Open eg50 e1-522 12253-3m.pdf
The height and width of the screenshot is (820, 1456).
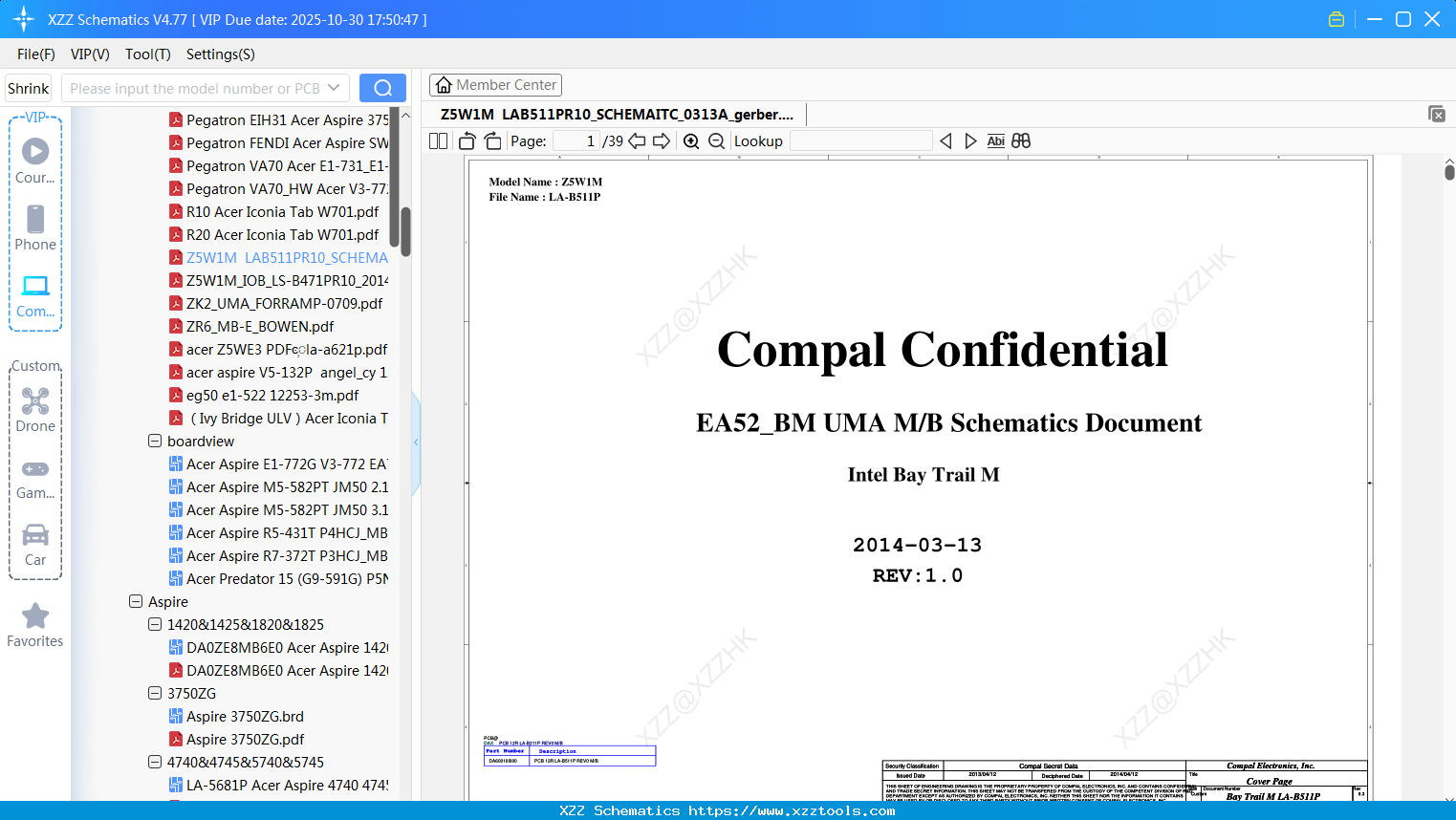pos(265,396)
